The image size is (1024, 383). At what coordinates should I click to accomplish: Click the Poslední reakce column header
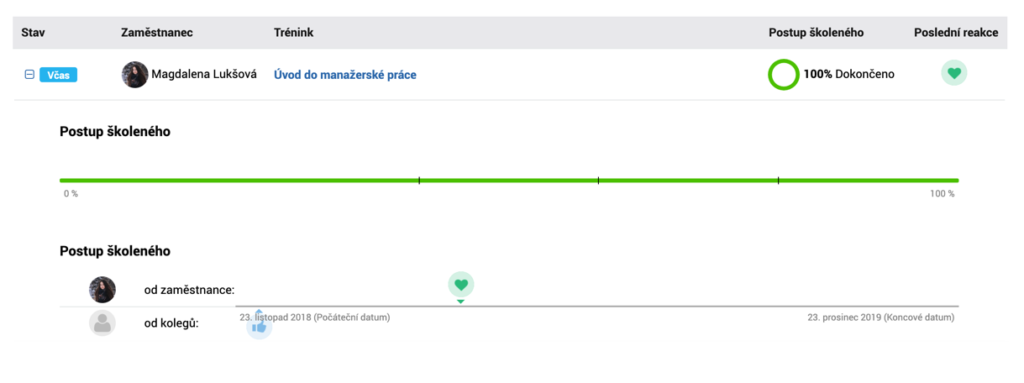tap(956, 33)
